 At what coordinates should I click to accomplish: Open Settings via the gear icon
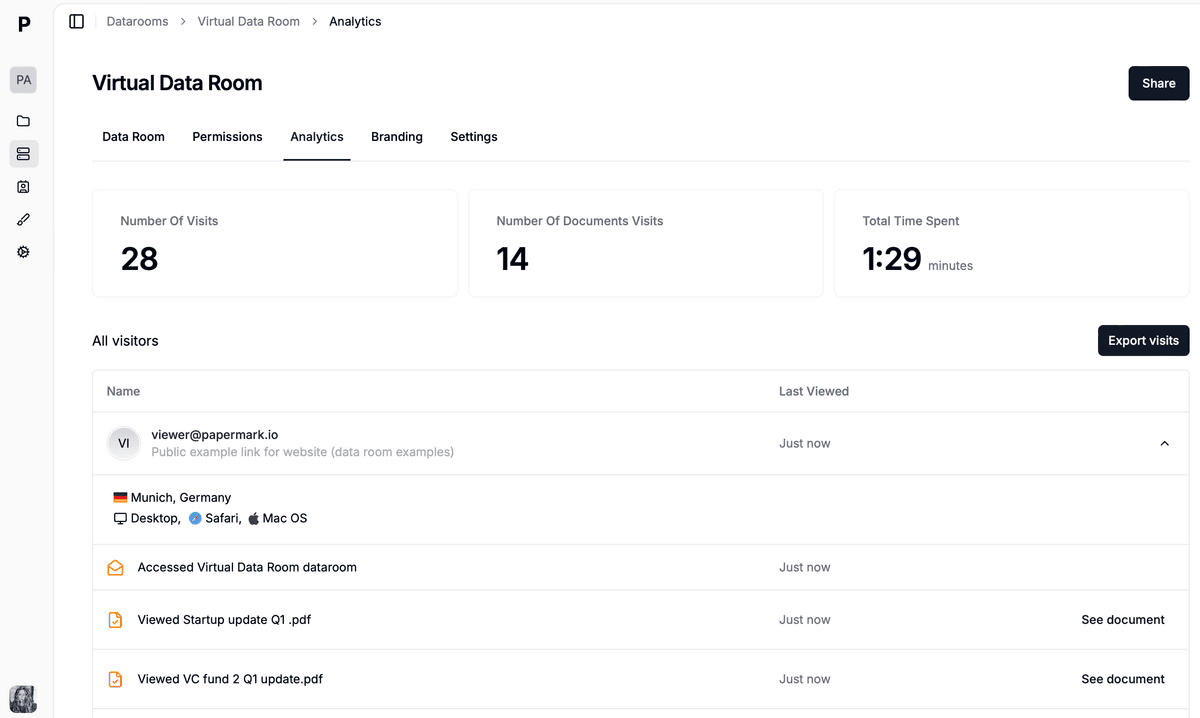(23, 251)
